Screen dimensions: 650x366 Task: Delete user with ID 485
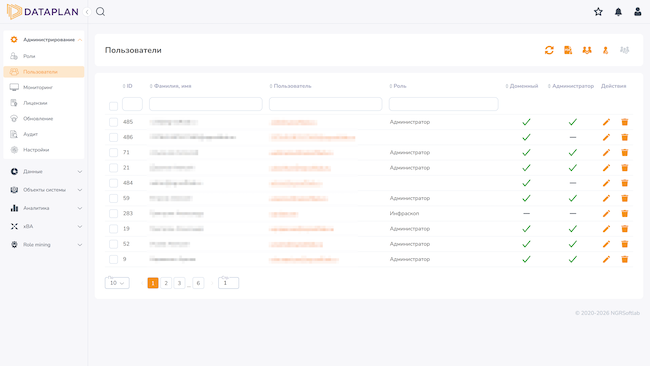coord(625,122)
